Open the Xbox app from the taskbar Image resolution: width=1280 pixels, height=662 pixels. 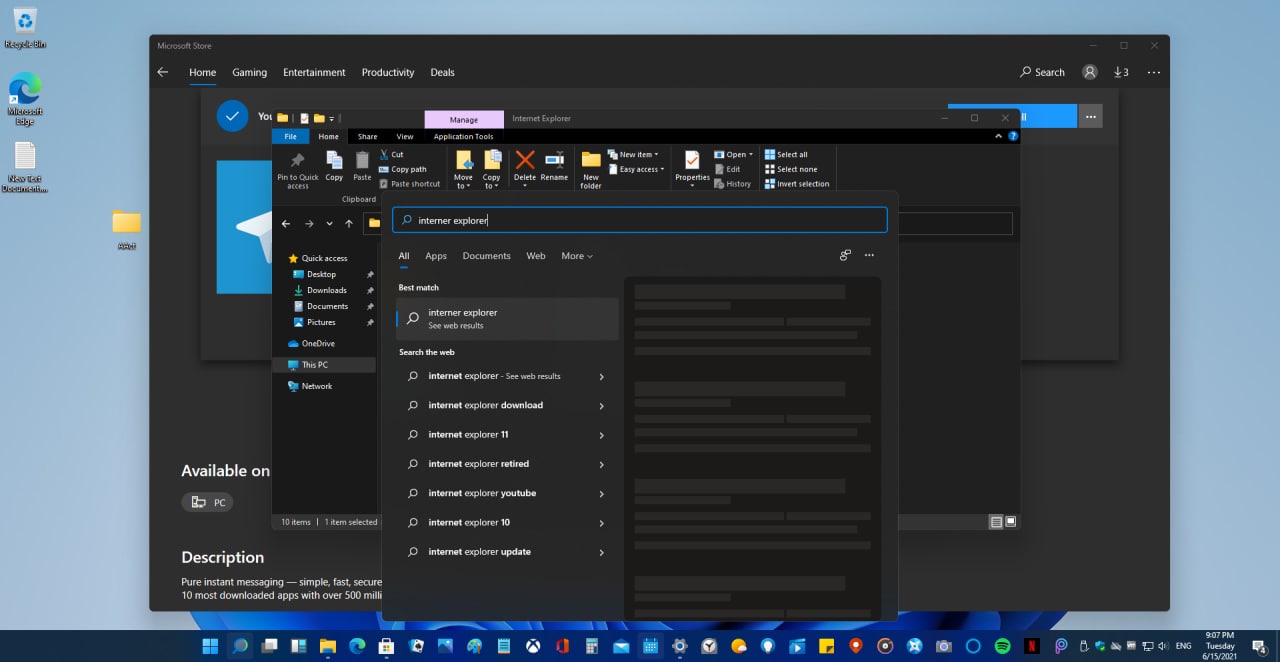(x=533, y=646)
